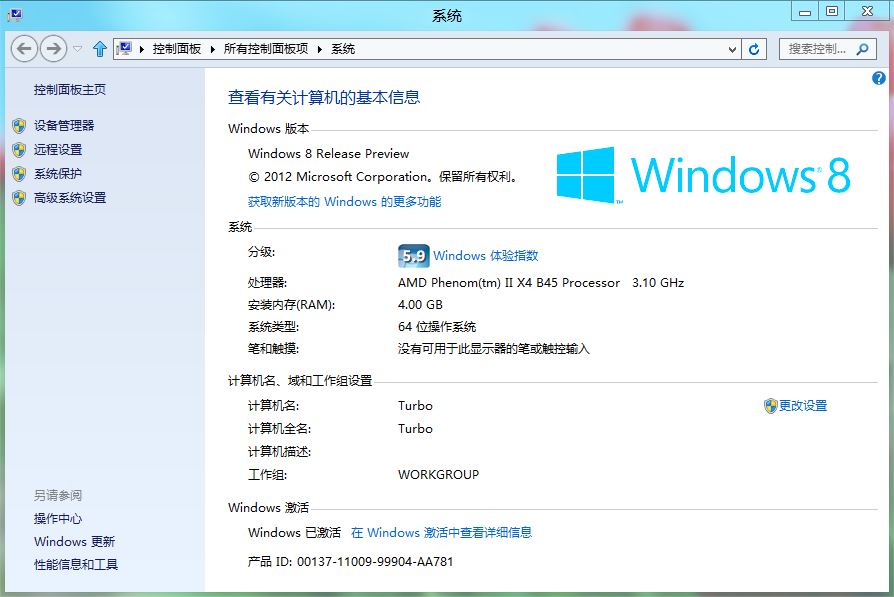The width and height of the screenshot is (894, 597).
Task: Open 性能信息和工具 link
Action: [76, 564]
